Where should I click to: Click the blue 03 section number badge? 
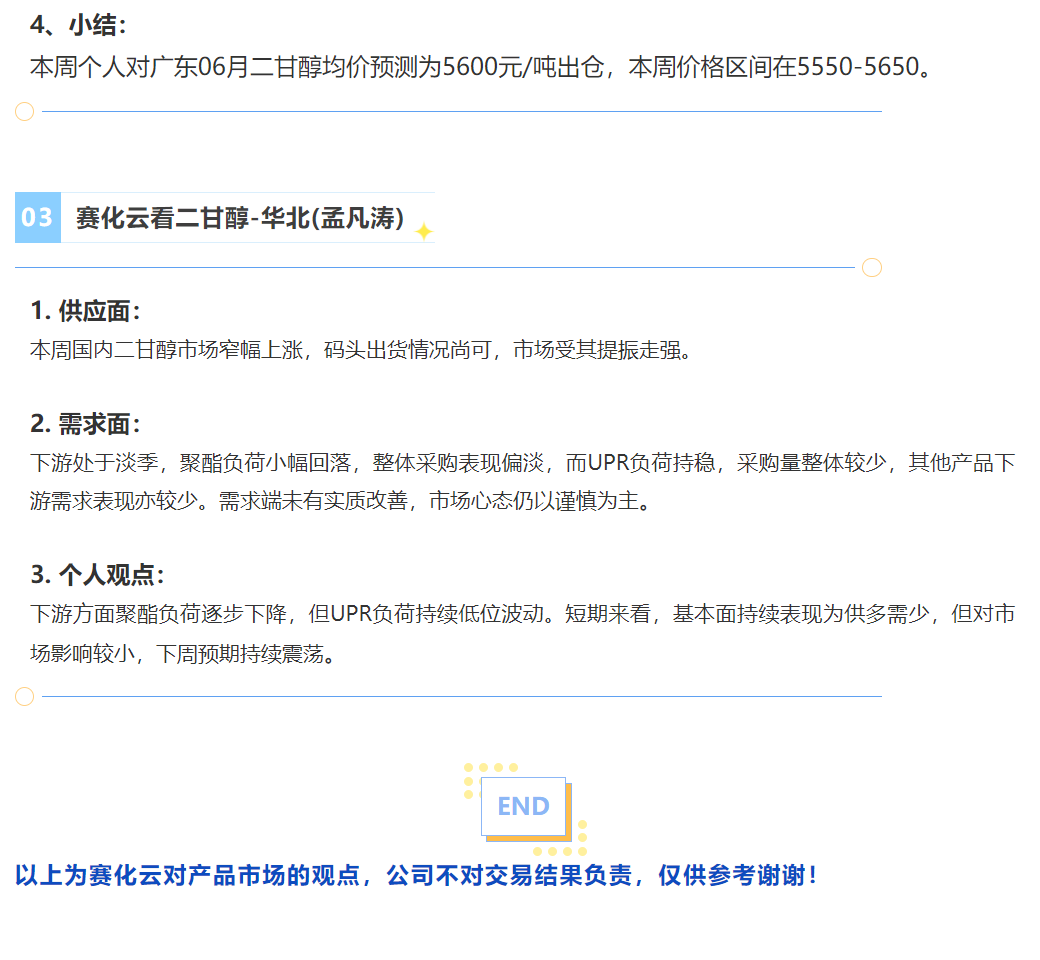pos(38,218)
